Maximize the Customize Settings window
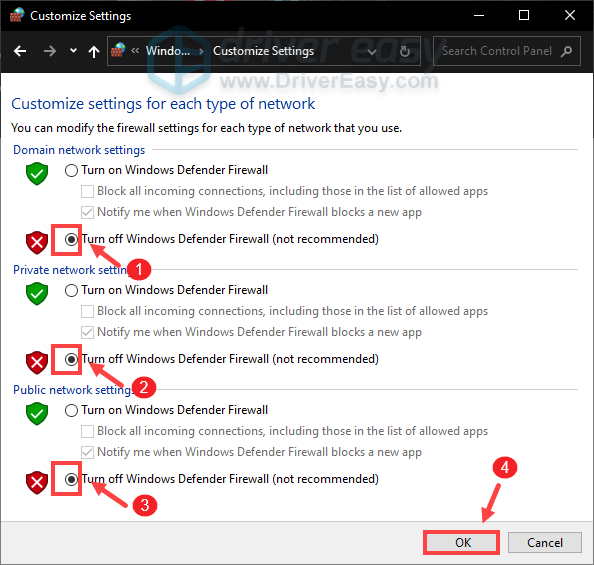The height and width of the screenshot is (565, 594). [524, 16]
